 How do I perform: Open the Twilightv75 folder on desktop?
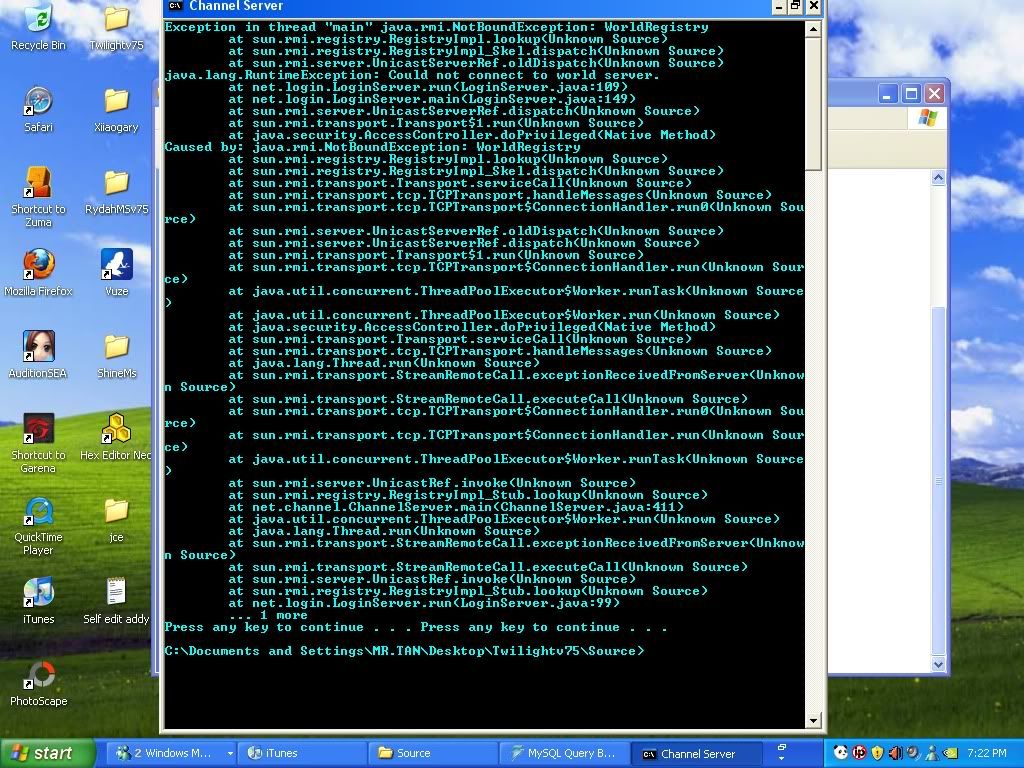pyautogui.click(x=116, y=21)
